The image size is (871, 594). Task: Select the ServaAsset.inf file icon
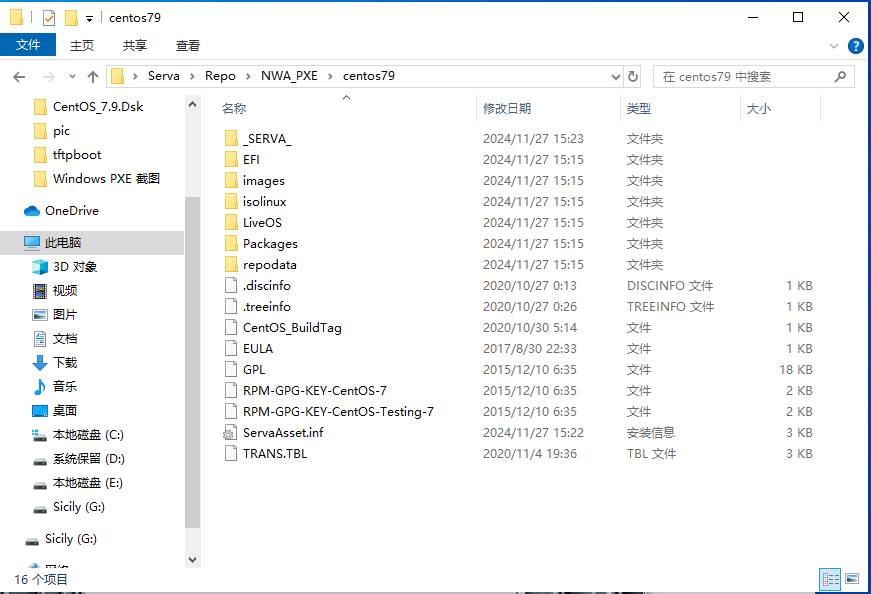coord(231,433)
